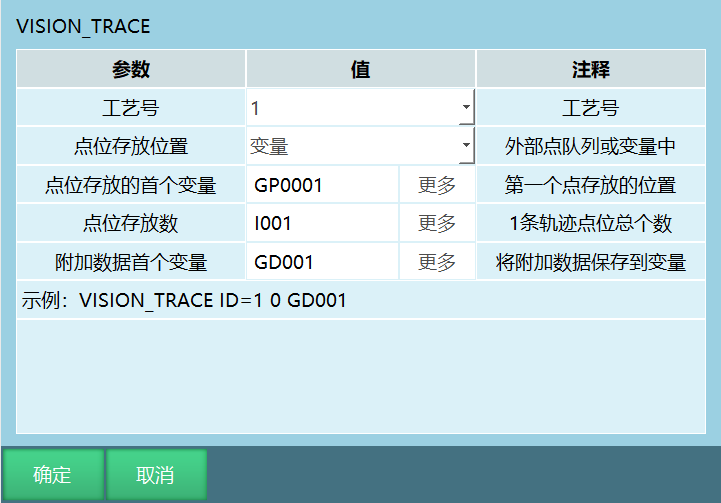Select the 点位存放的首个变量 parameter label
This screenshot has width=721, height=503.
point(131,185)
